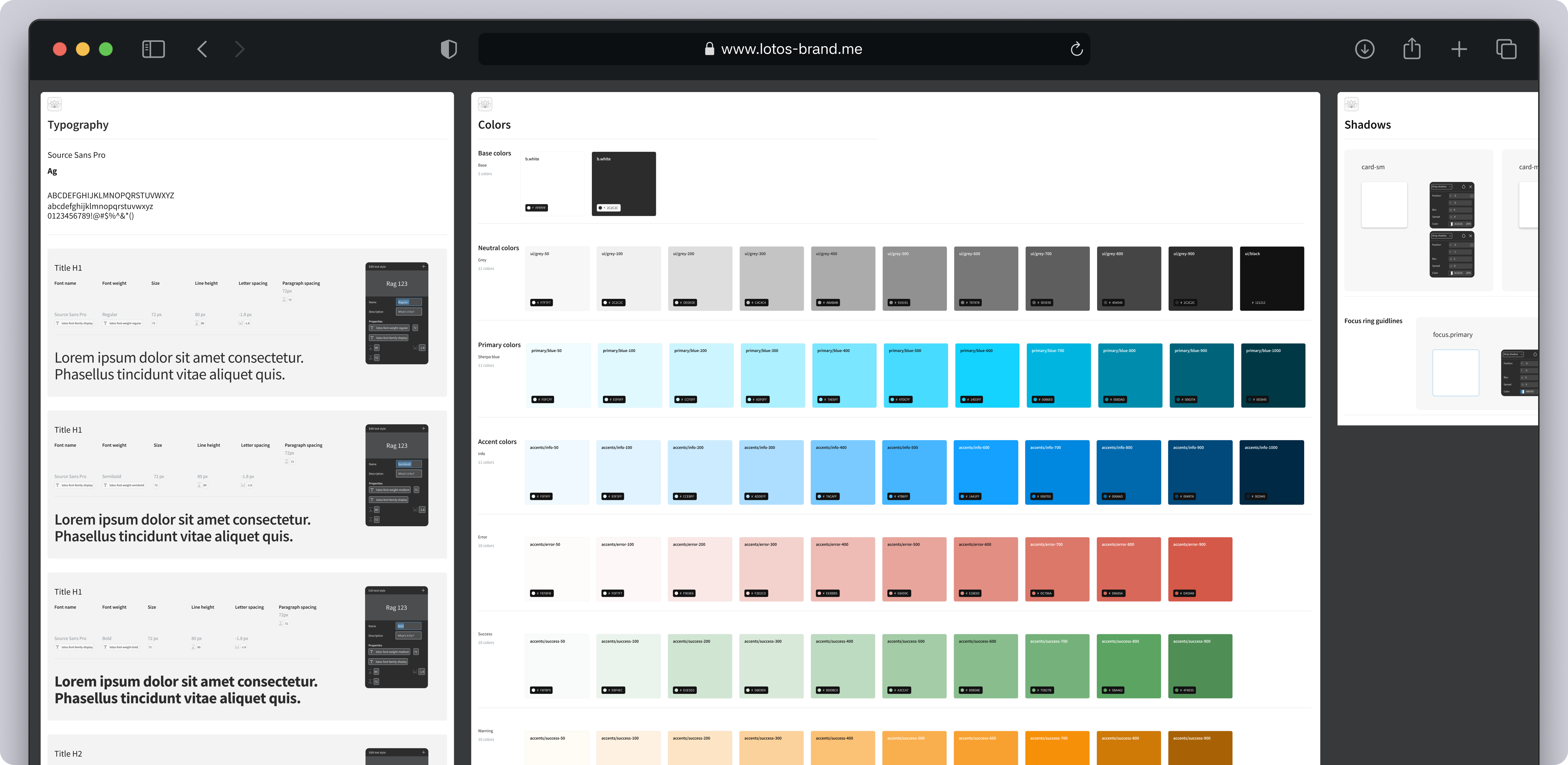
Task: Close the browser window with the red button
Action: point(60,49)
